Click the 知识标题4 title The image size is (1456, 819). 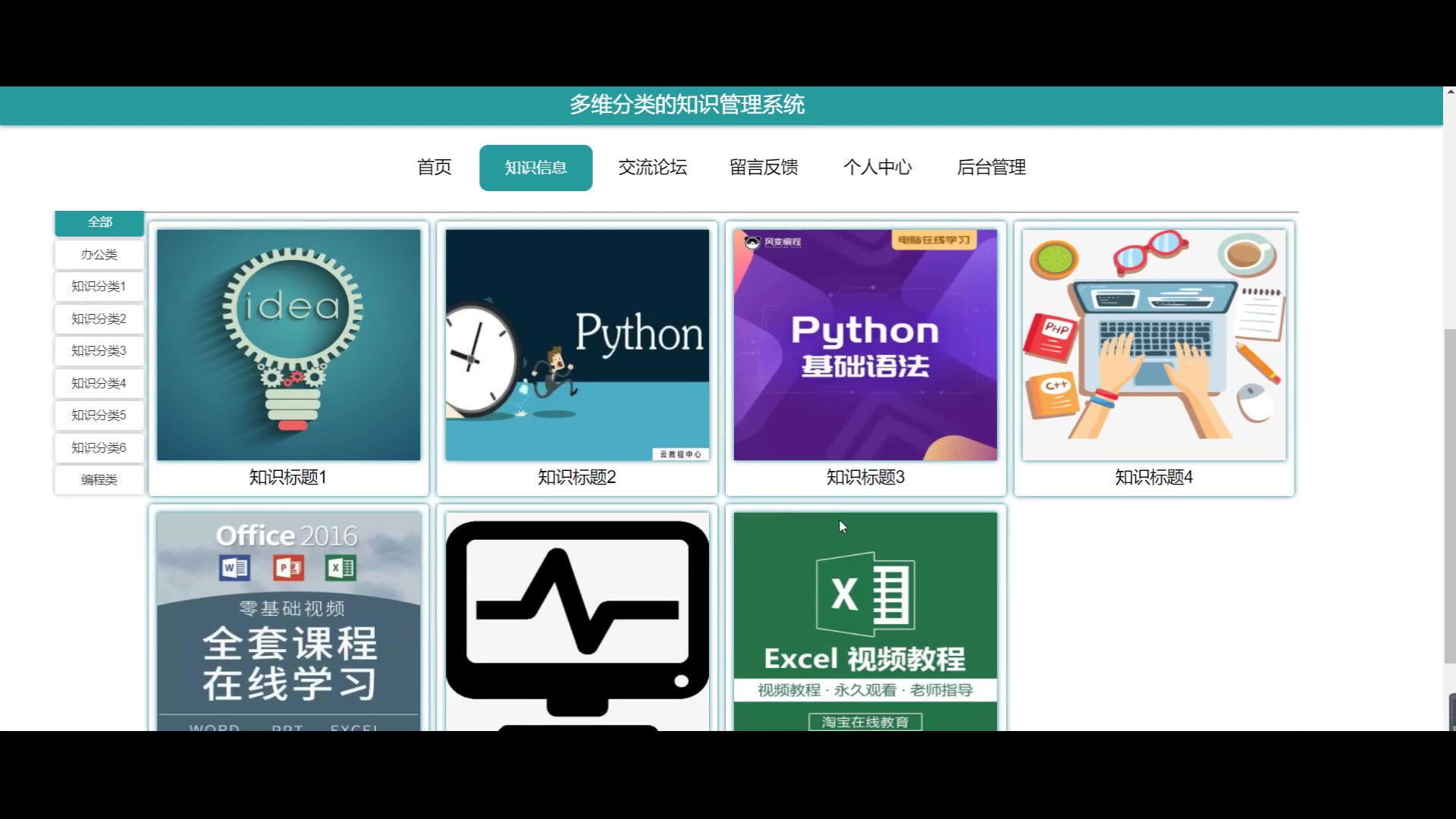1154,478
